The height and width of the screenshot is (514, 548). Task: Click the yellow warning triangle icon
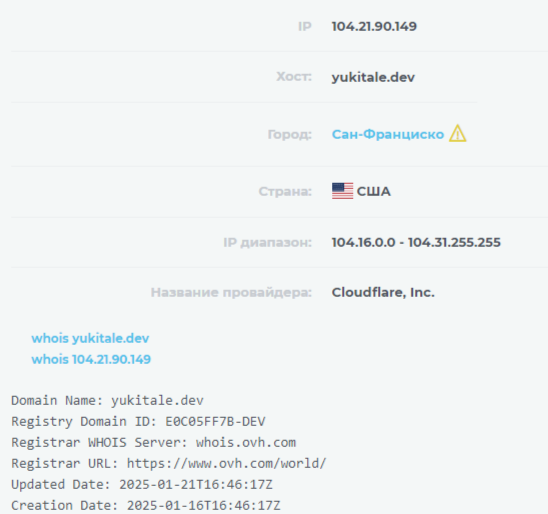(x=457, y=133)
